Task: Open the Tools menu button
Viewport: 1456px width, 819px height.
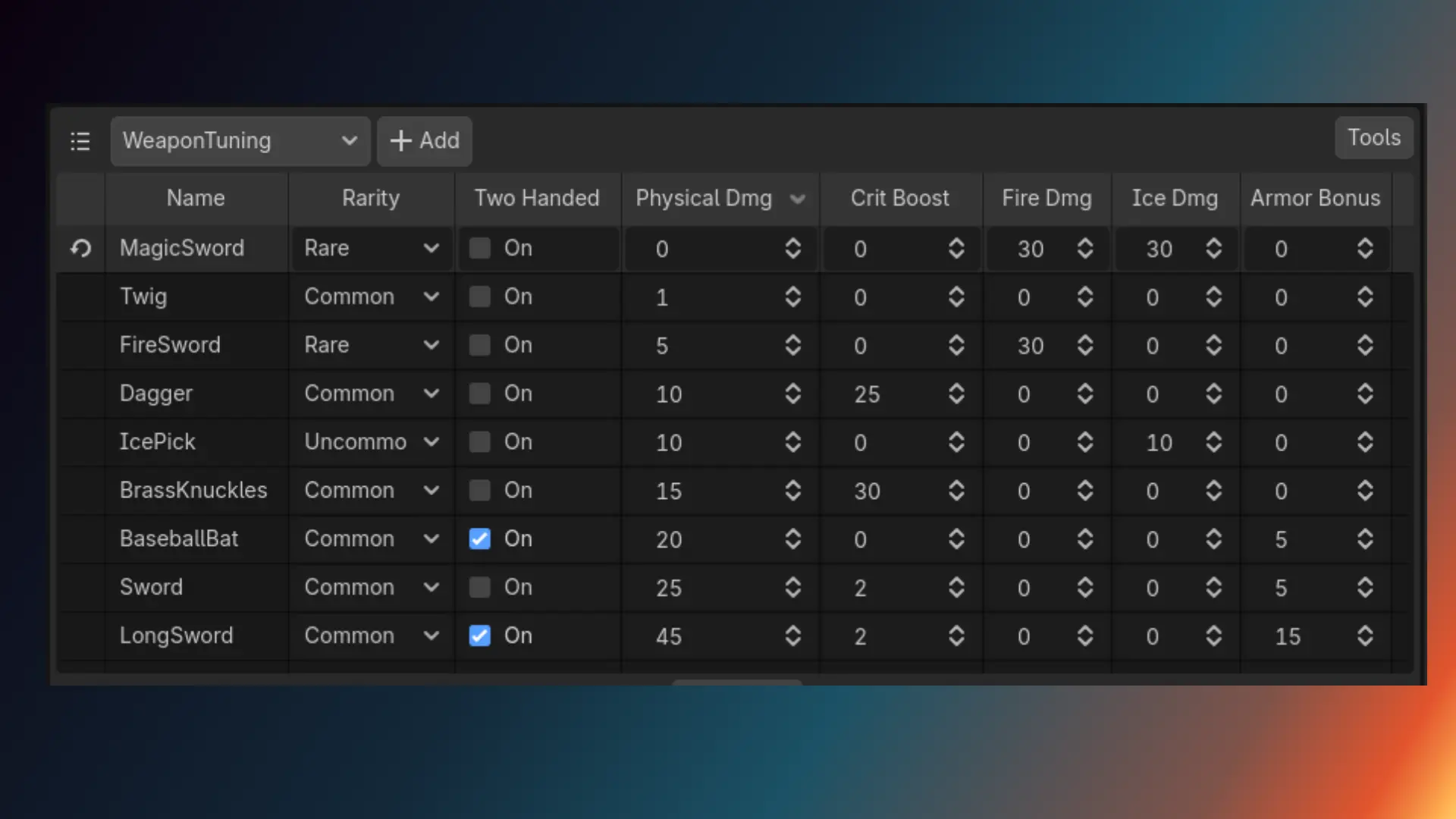Action: pyautogui.click(x=1374, y=138)
